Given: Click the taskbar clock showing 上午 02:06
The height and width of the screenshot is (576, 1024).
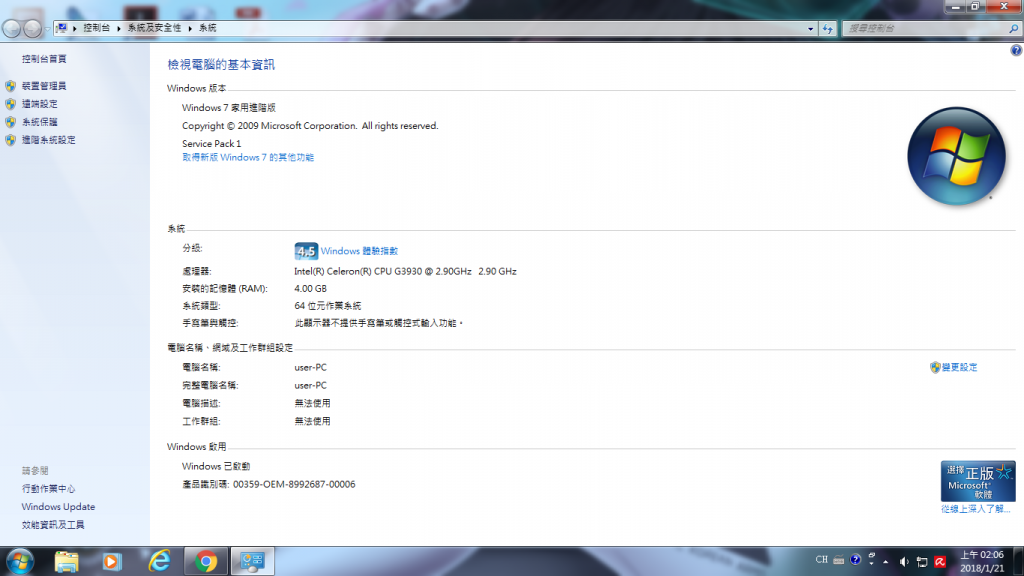Looking at the screenshot, I should coord(982,562).
